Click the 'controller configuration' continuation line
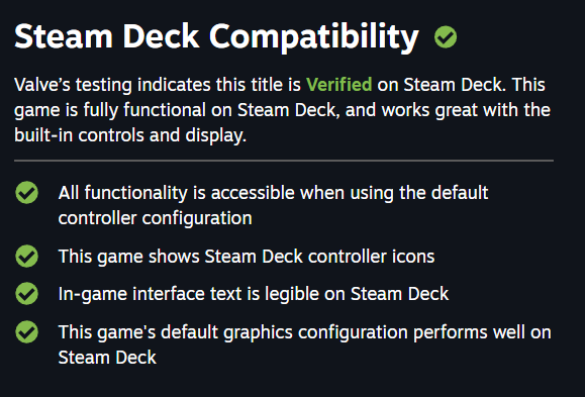The image size is (585, 397). (x=155, y=218)
